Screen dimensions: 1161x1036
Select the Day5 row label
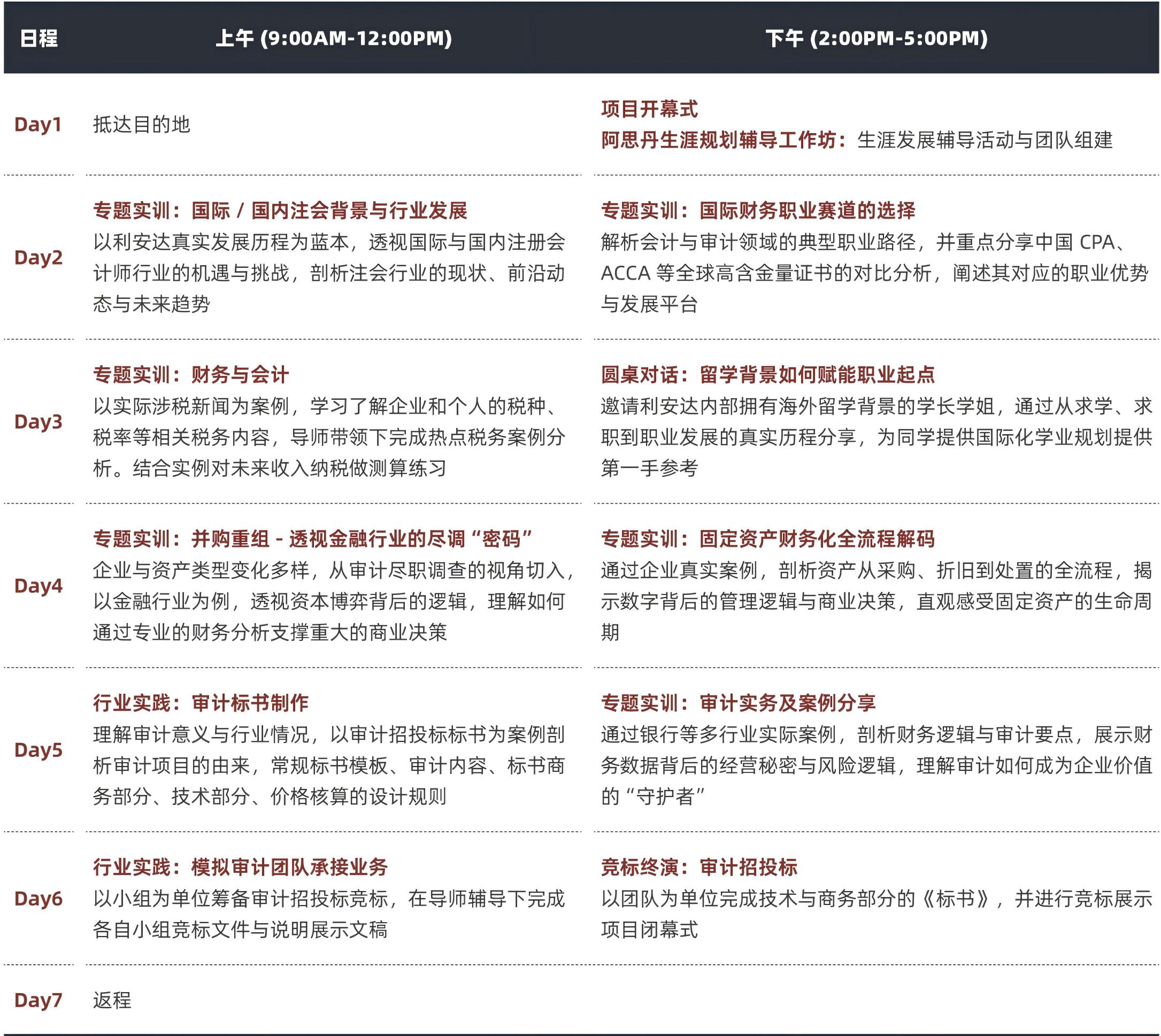click(38, 749)
